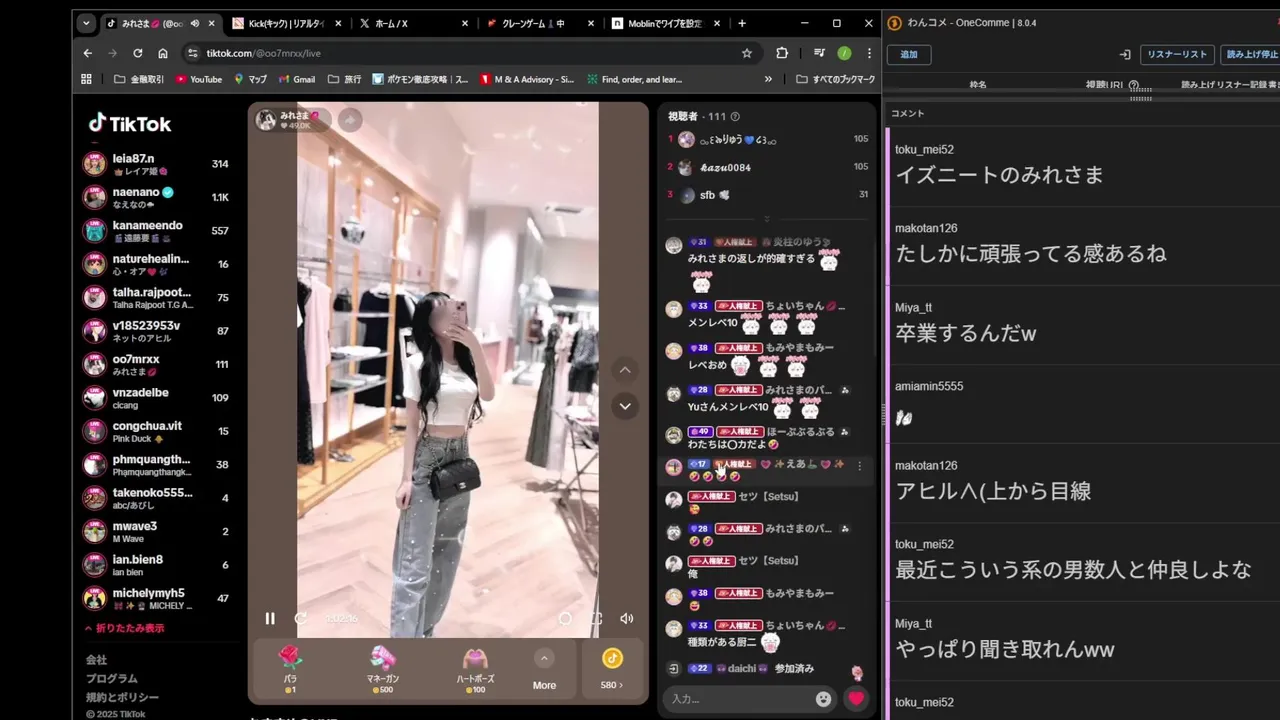Click the browser back arrow

[x=87, y=53]
